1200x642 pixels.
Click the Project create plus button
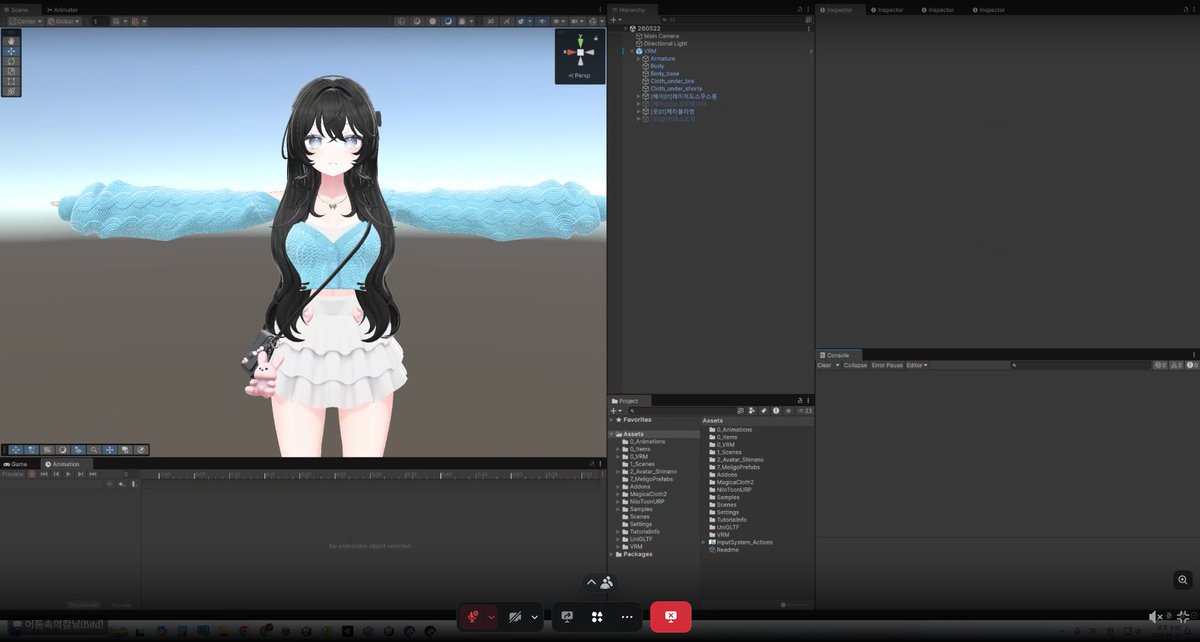(614, 411)
